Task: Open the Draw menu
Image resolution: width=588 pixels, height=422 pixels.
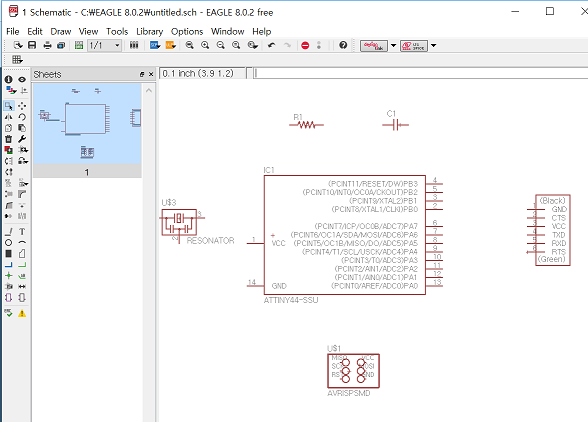Action: coord(61,32)
